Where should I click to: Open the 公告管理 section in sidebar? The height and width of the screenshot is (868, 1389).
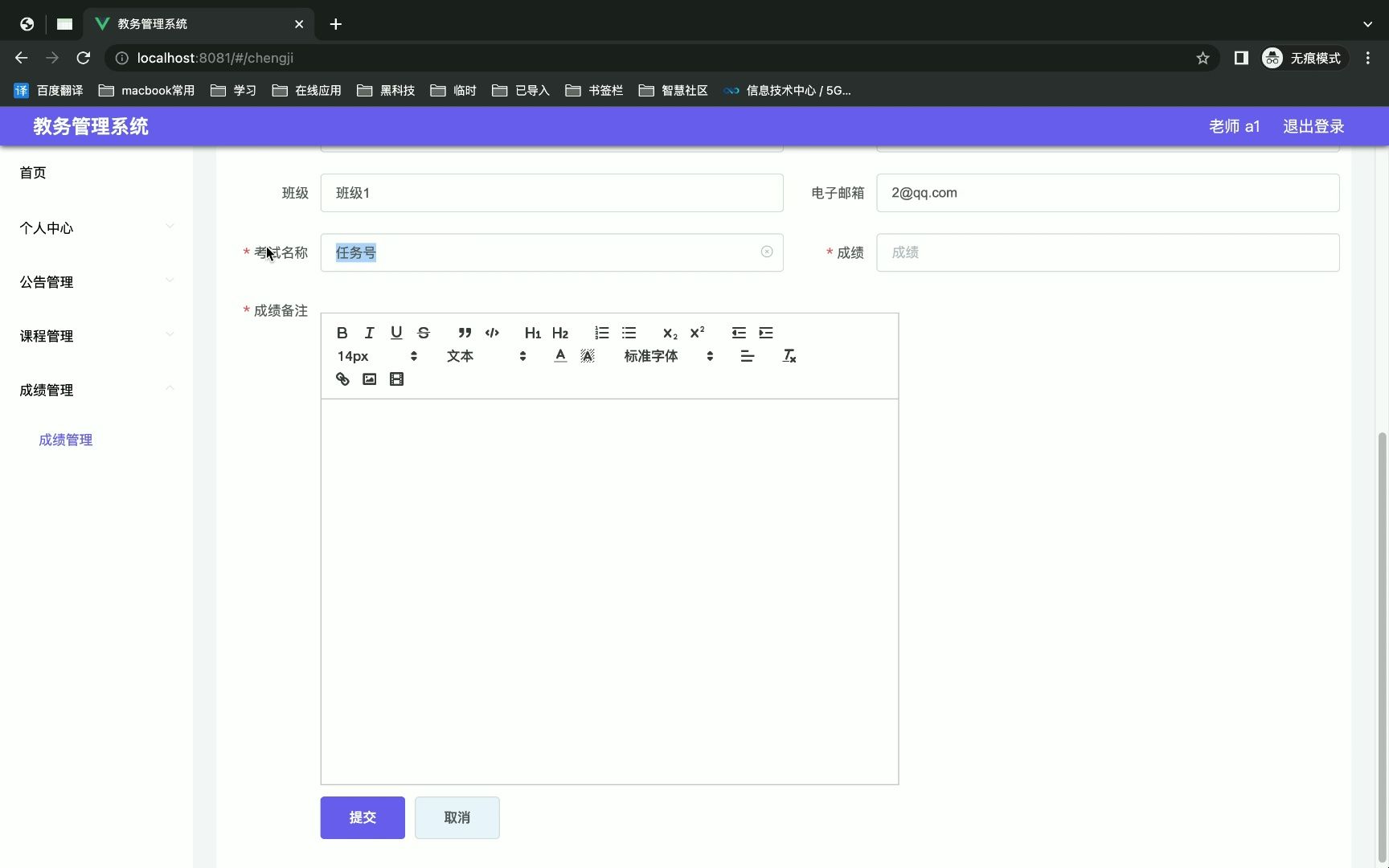coord(46,282)
